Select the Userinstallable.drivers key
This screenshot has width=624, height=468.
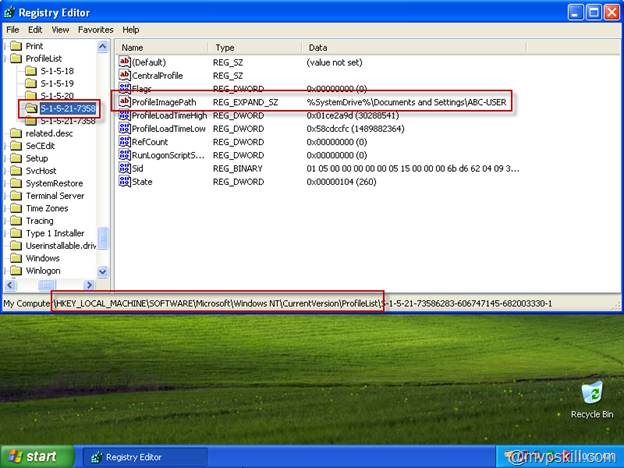coord(60,246)
